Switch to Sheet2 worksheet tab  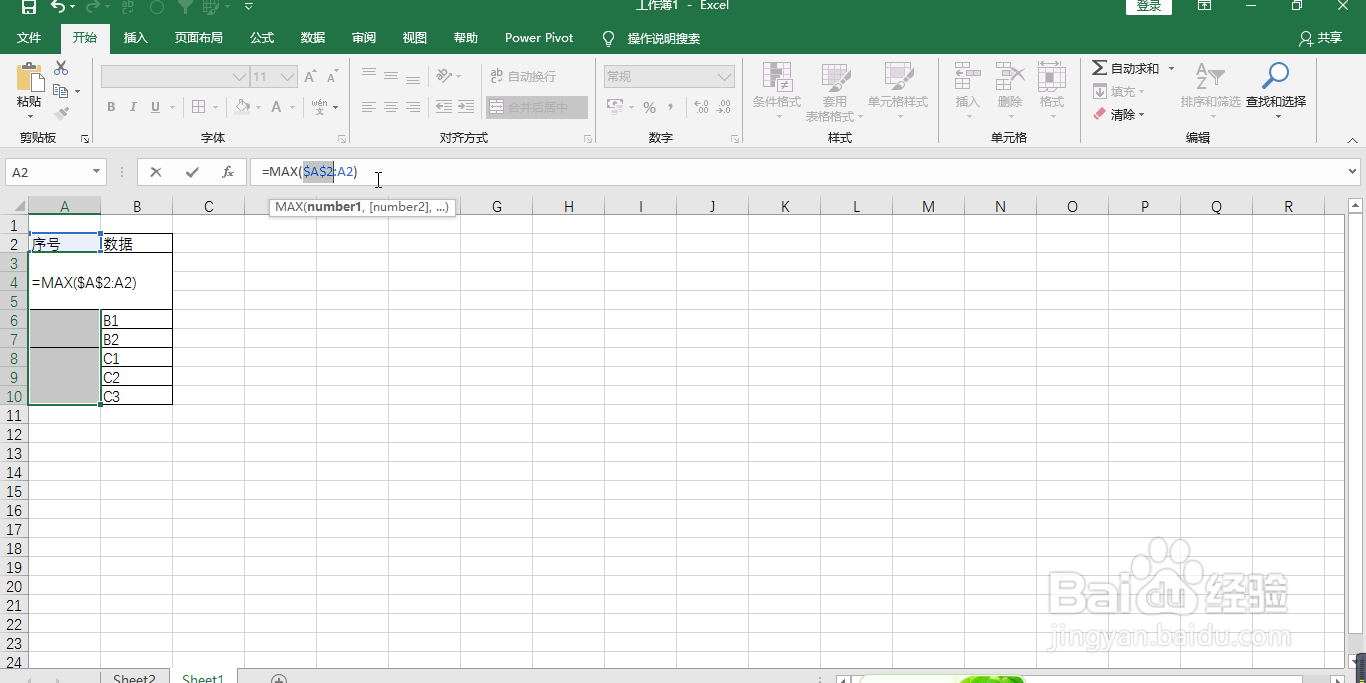tap(134, 679)
